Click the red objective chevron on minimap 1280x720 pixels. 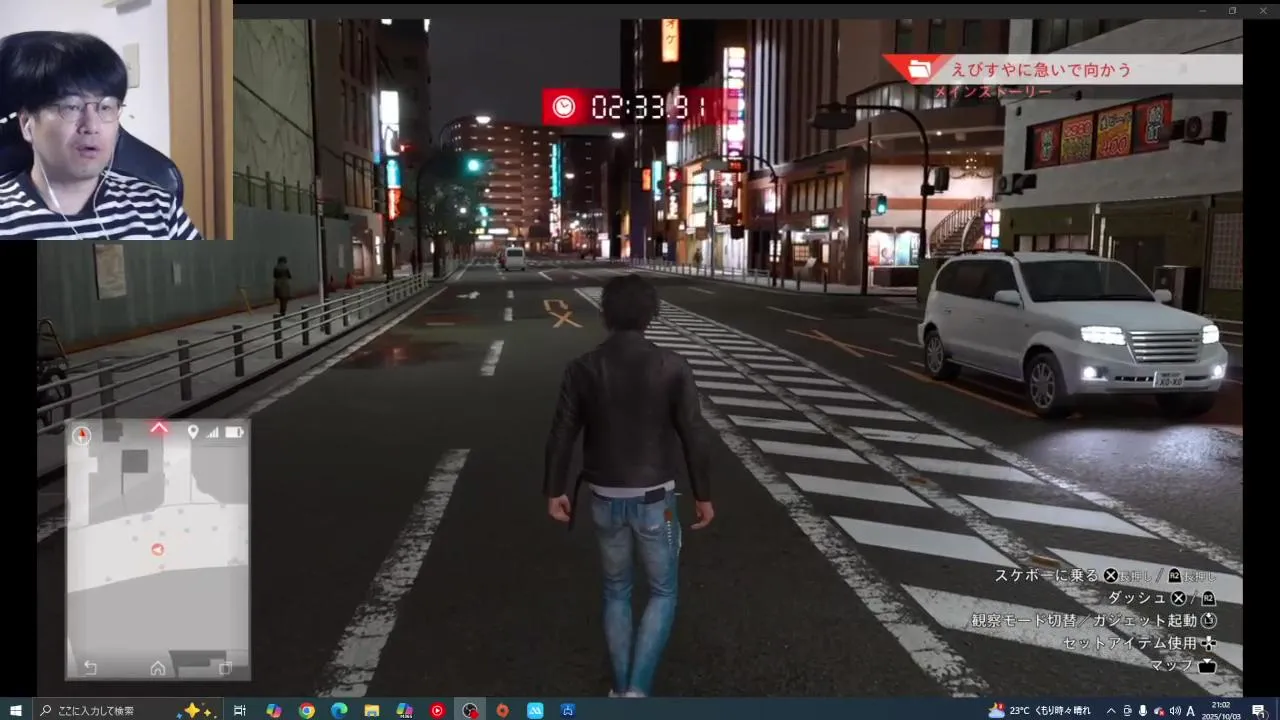159,428
